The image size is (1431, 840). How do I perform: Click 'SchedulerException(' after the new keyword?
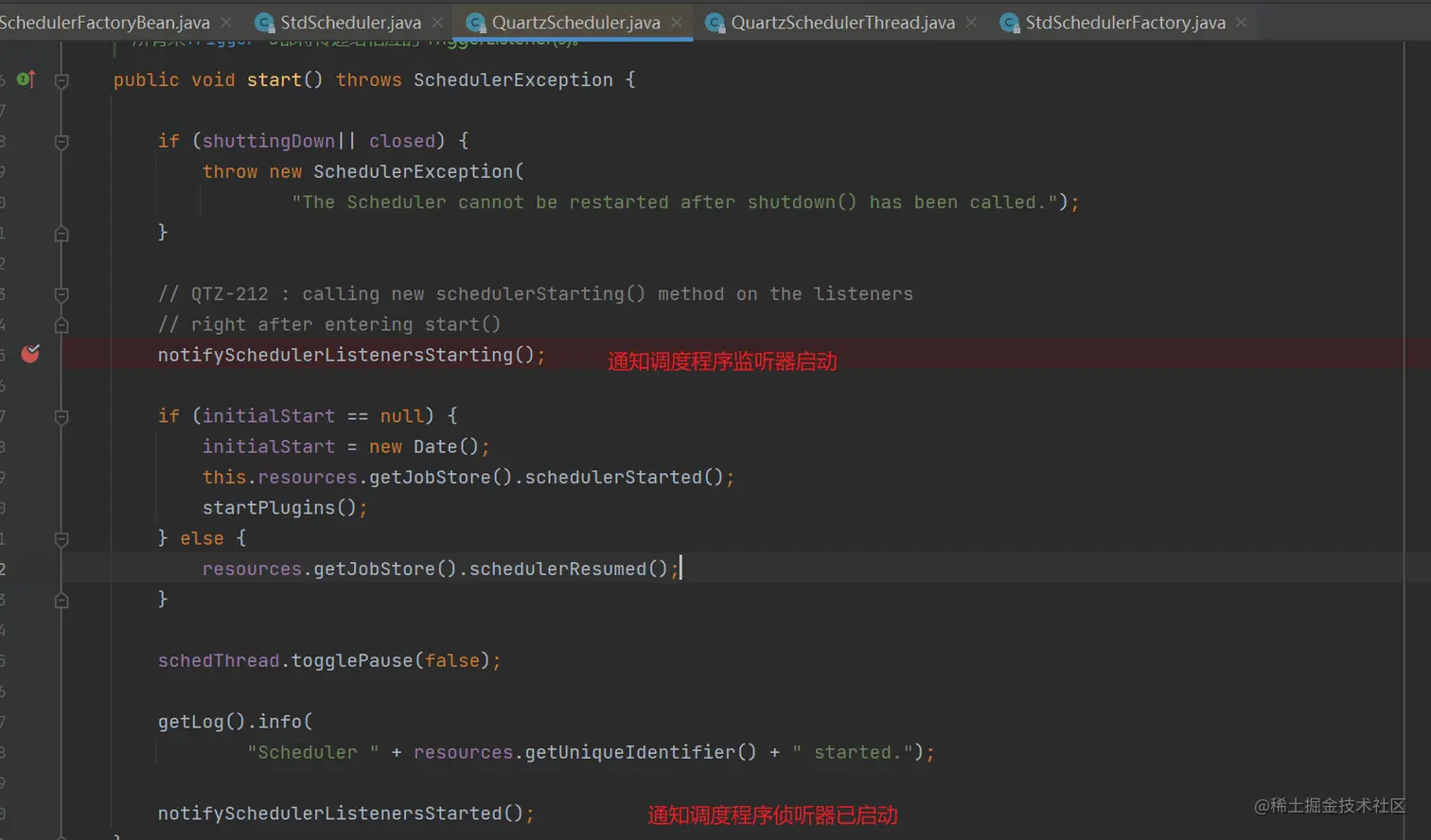(x=418, y=171)
